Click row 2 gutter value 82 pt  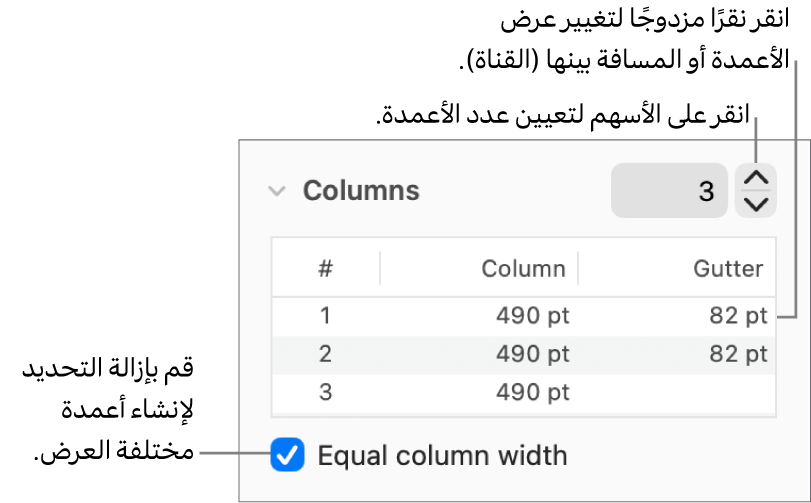click(738, 354)
